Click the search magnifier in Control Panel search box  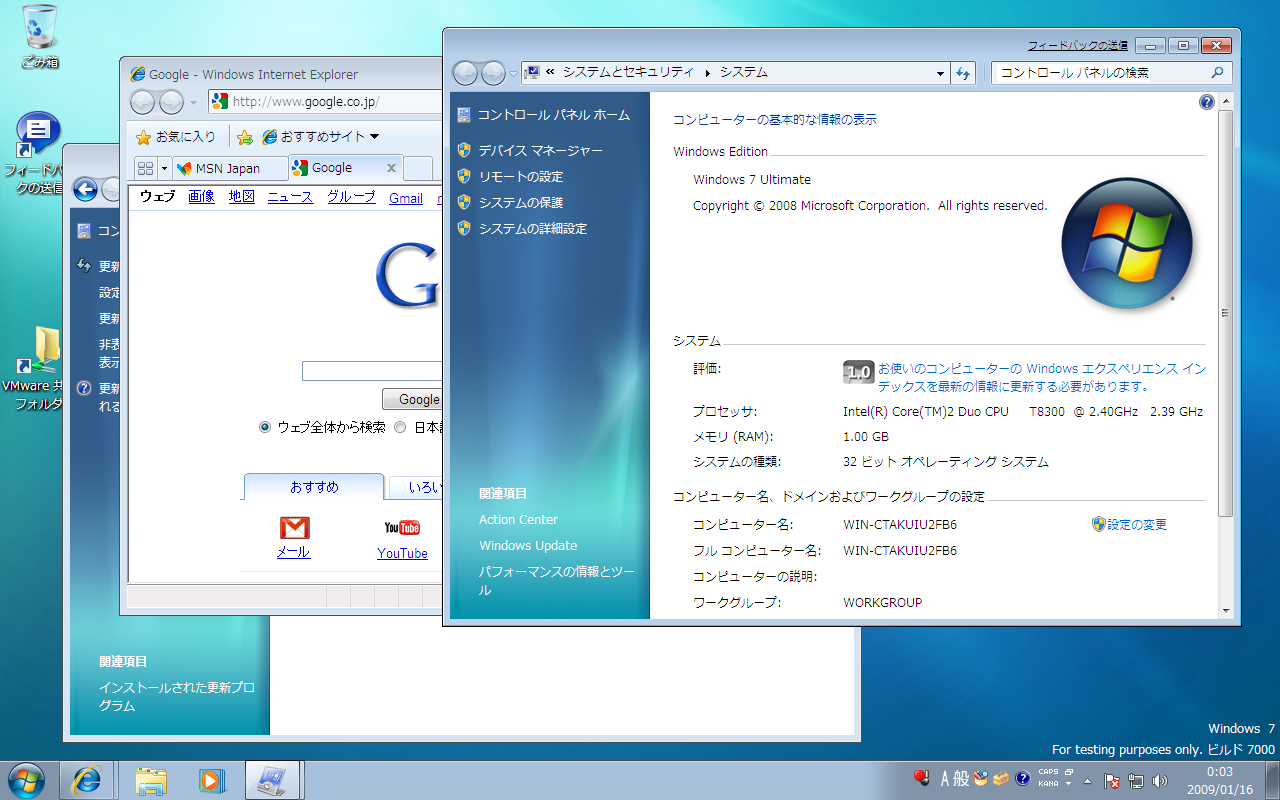pyautogui.click(x=1217, y=73)
